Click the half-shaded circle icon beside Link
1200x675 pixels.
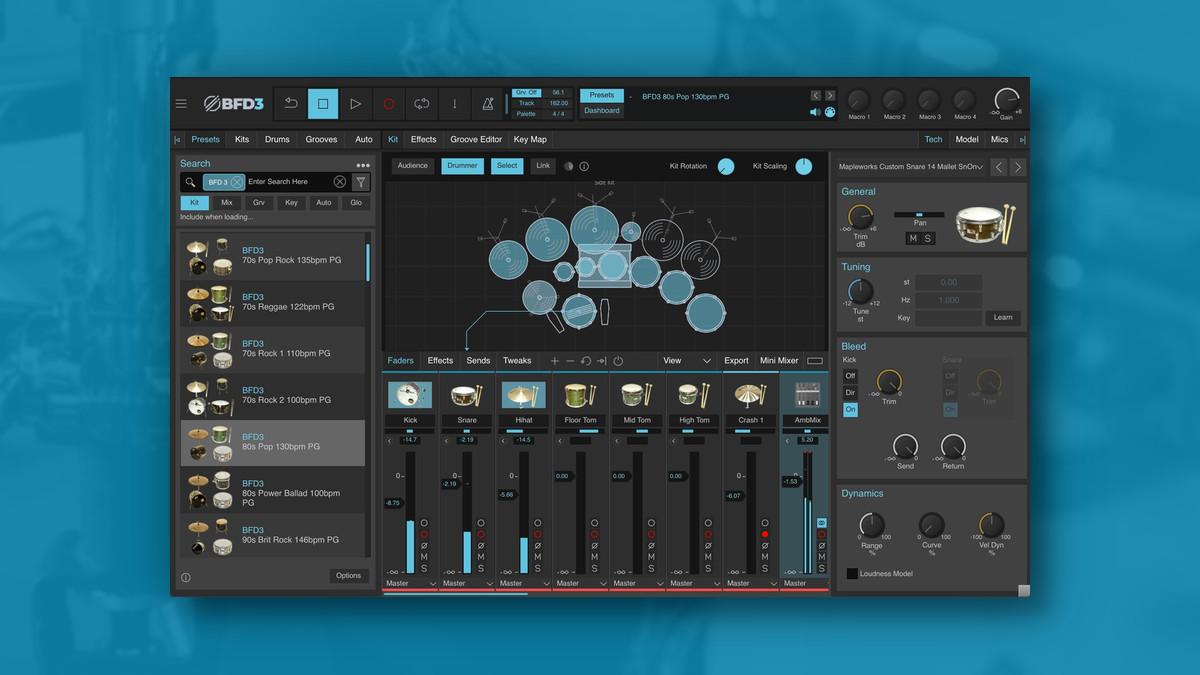(x=569, y=167)
